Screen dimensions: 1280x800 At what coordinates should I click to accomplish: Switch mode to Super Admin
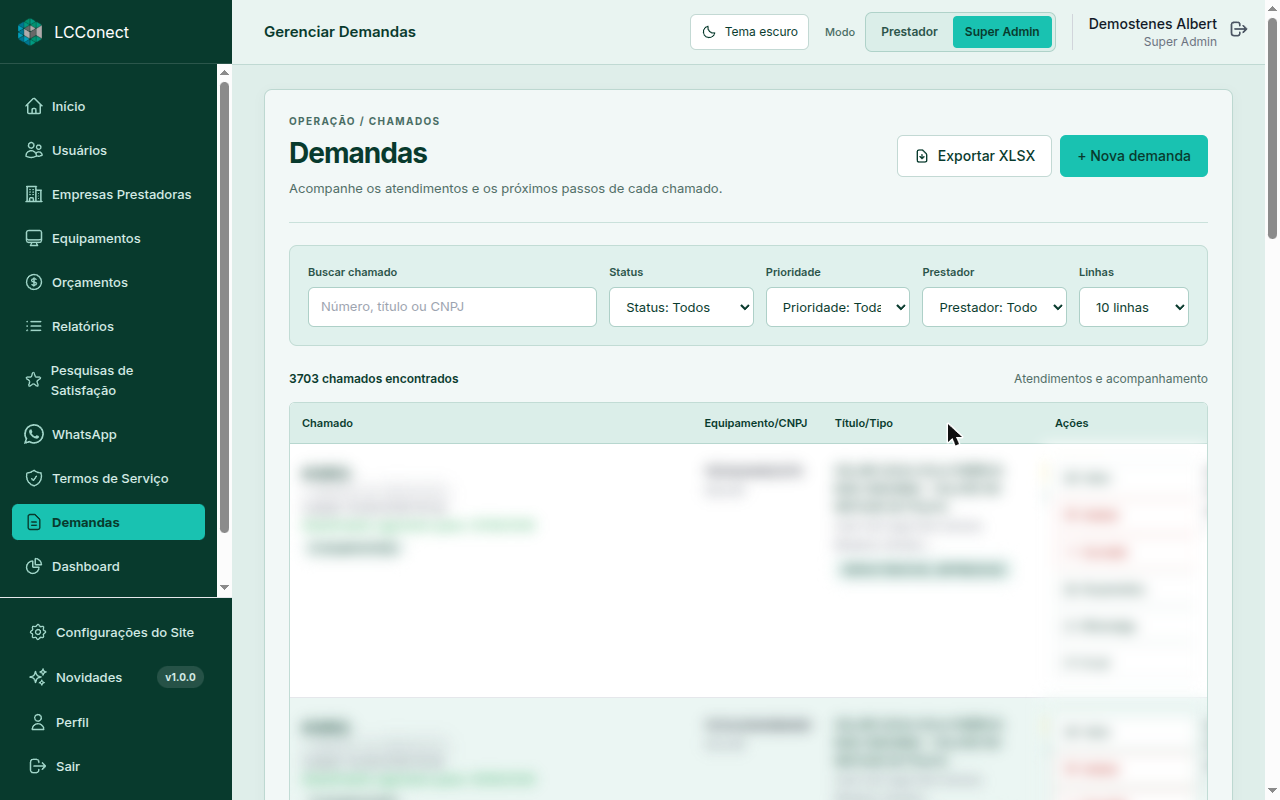(1002, 32)
